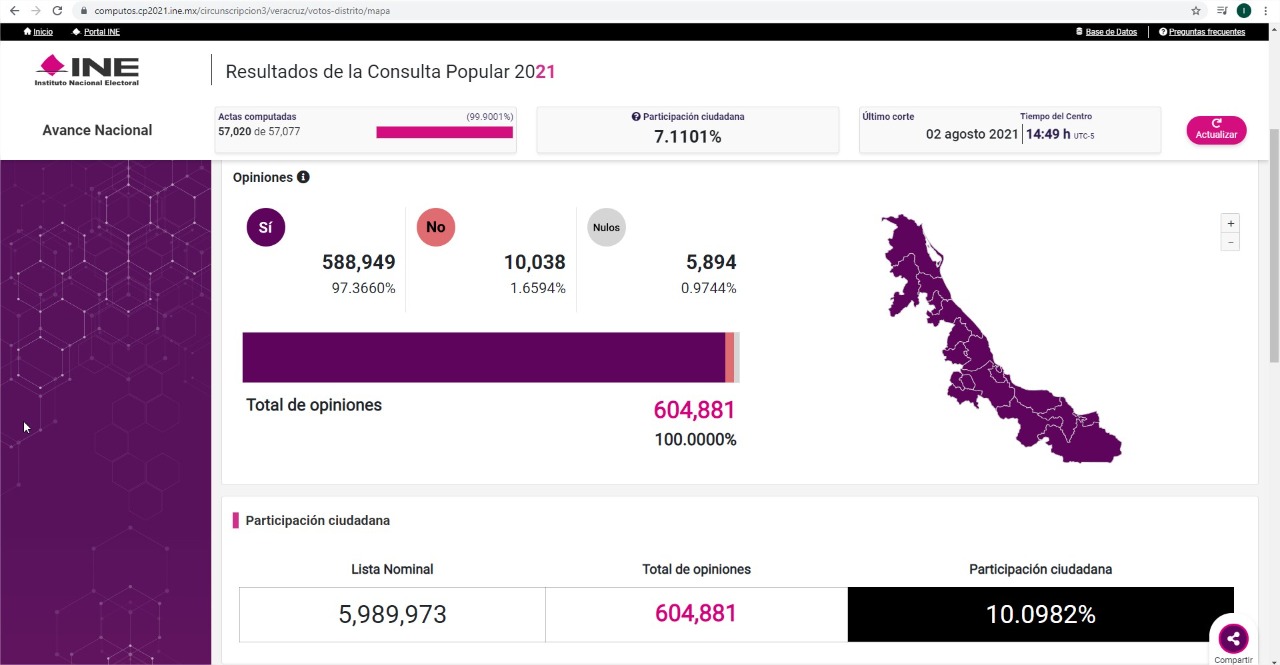The height and width of the screenshot is (665, 1280).
Task: Open the INE logo home icon
Action: click(x=85, y=70)
